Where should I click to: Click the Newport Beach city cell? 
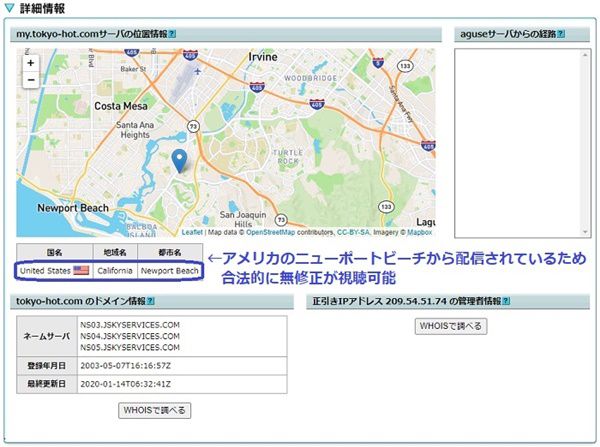pos(170,271)
